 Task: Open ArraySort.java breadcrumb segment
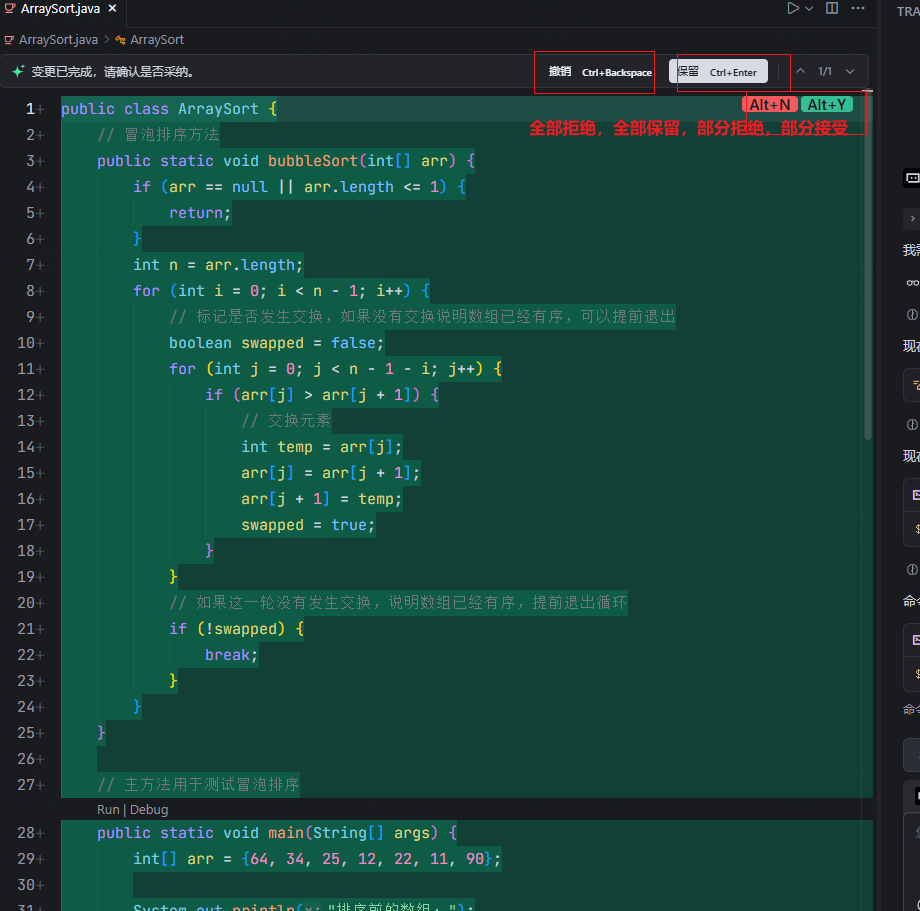(x=58, y=40)
